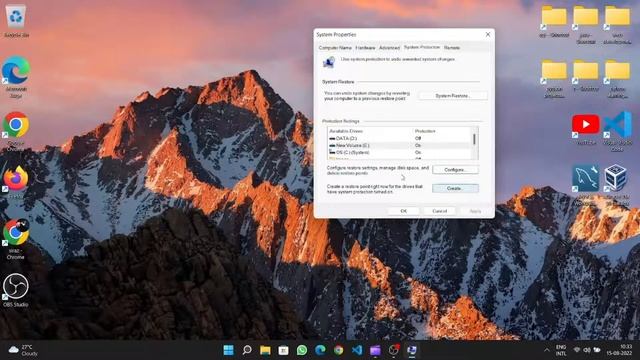The width and height of the screenshot is (640, 360).
Task: Switch to the Computer Name tab
Action: [x=335, y=48]
